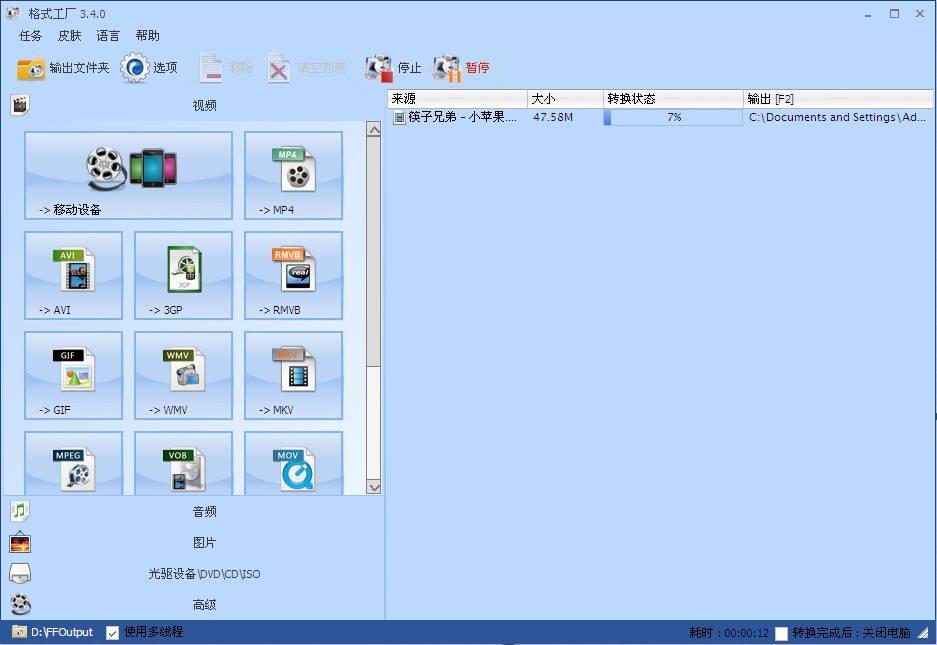Enable 转换完成后关闭电脑 shutdown checkbox
This screenshot has width=937, height=645.
[782, 633]
